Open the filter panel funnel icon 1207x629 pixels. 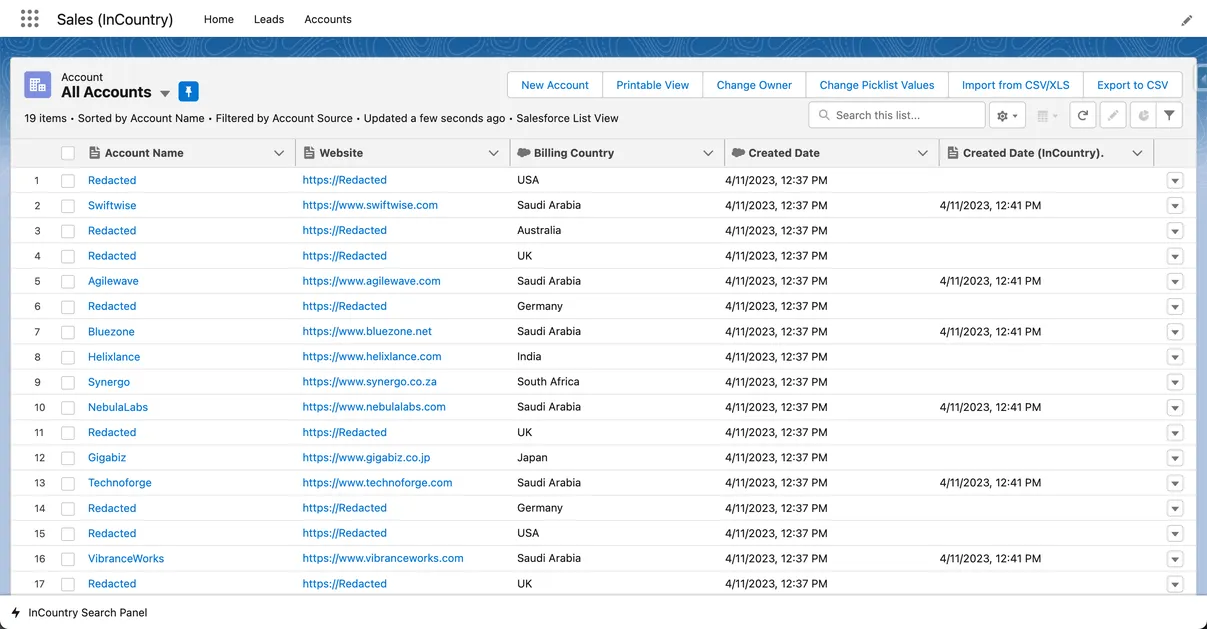coord(1169,116)
